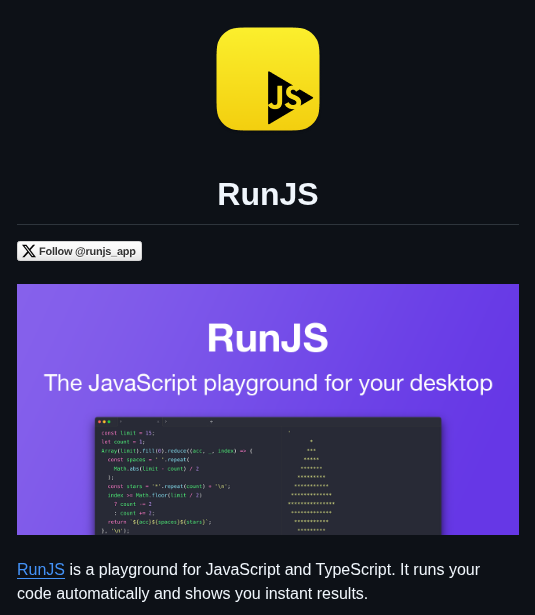The height and width of the screenshot is (615, 535).
Task: Open the purple RunJS banner image
Action: click(268, 409)
